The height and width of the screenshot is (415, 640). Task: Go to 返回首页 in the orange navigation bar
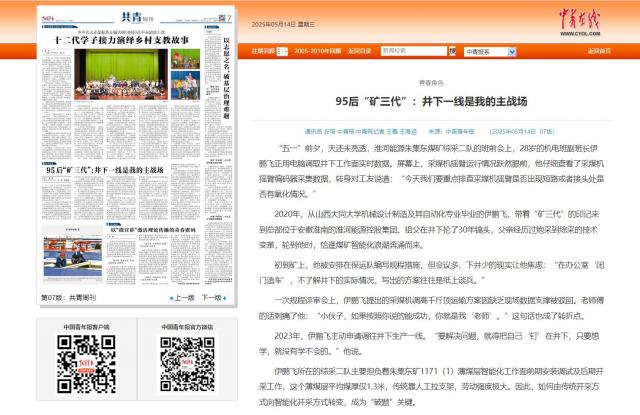[599, 50]
